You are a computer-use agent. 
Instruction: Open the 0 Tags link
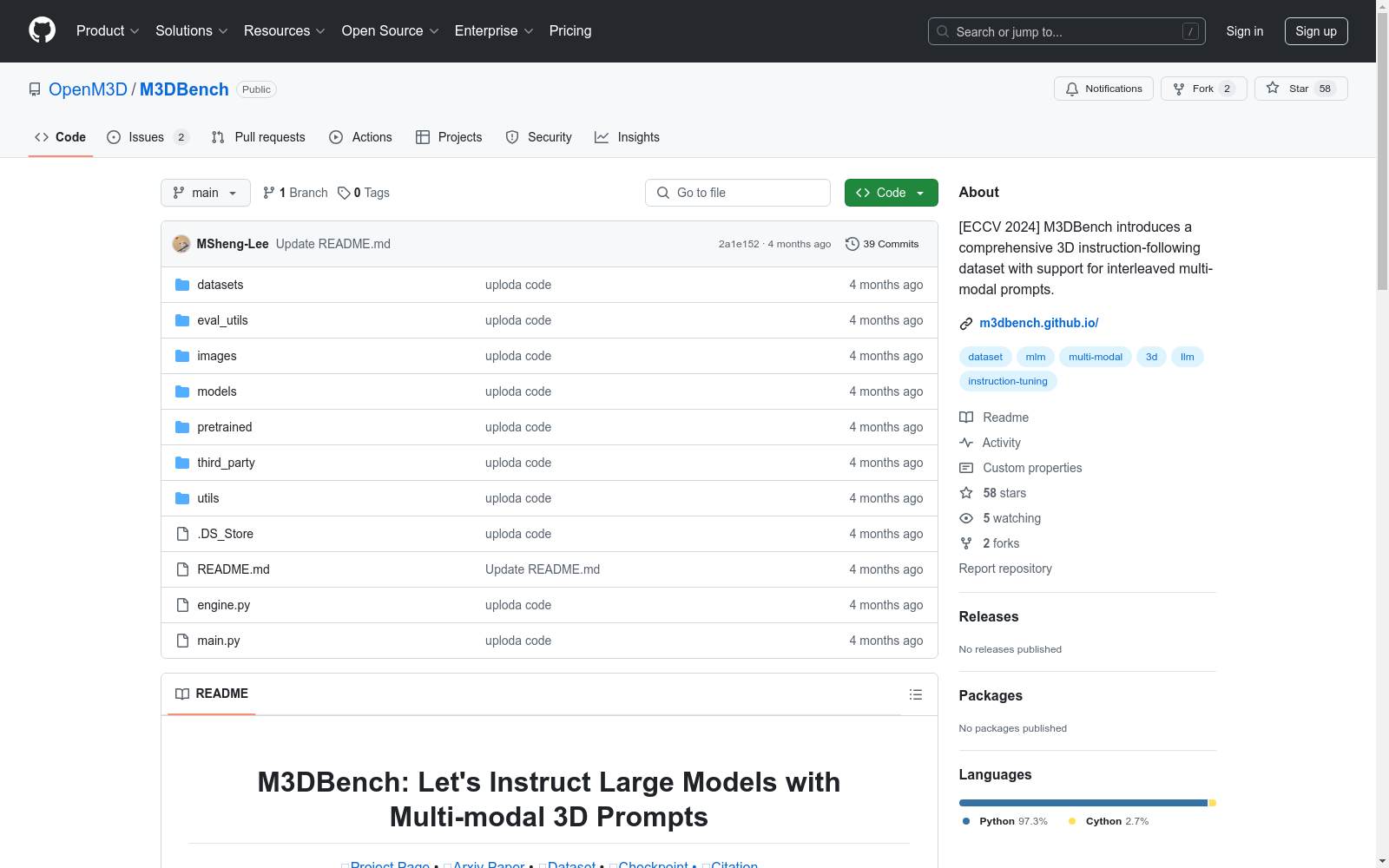coord(364,193)
